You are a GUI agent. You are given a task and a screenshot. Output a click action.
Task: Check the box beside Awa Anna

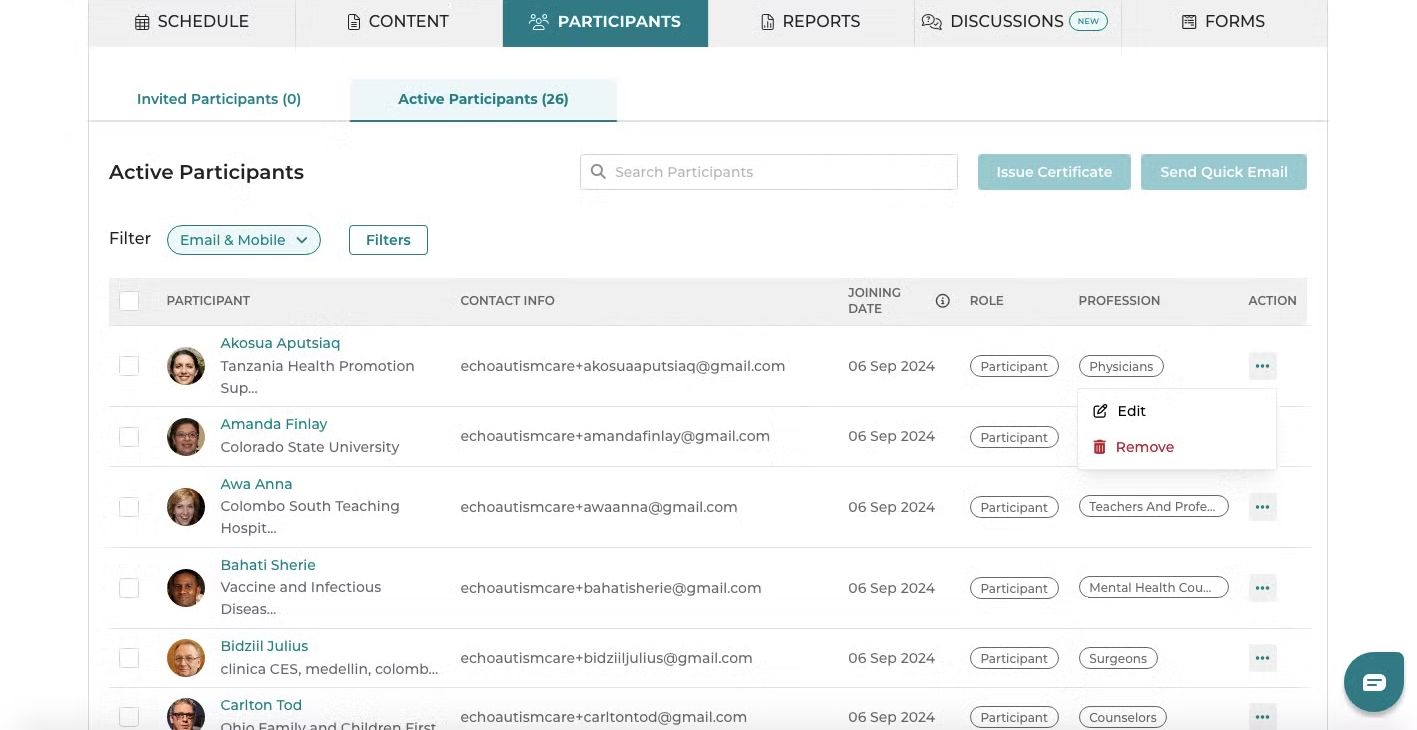(x=129, y=507)
